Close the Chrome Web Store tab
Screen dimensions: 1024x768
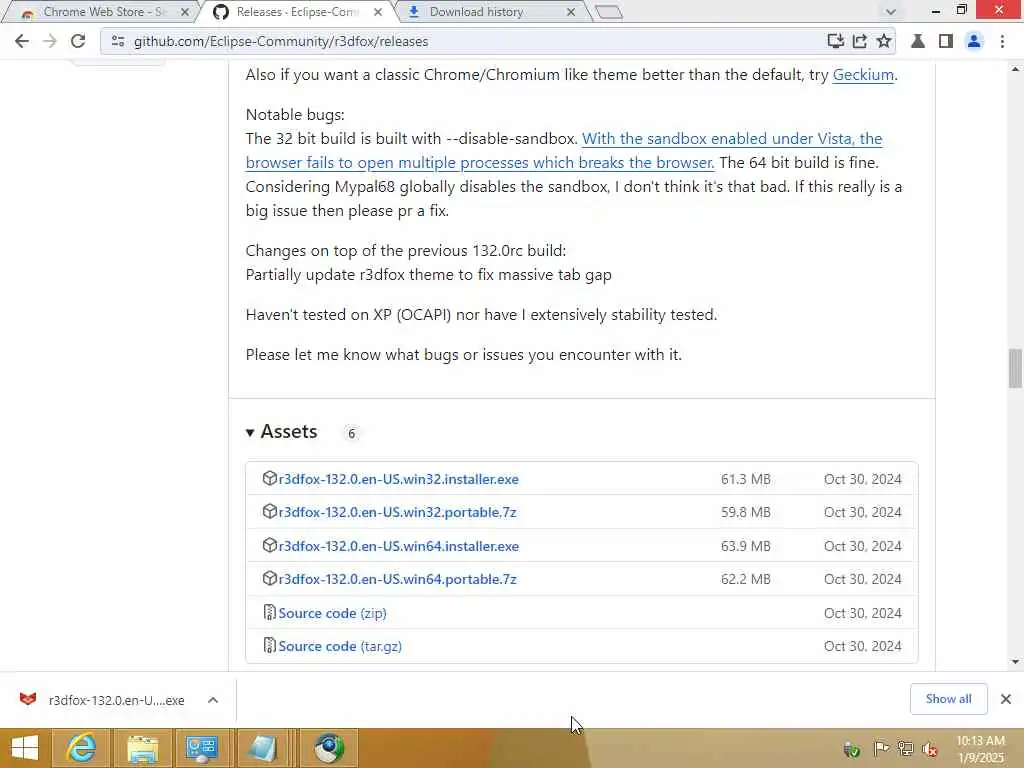click(x=185, y=12)
